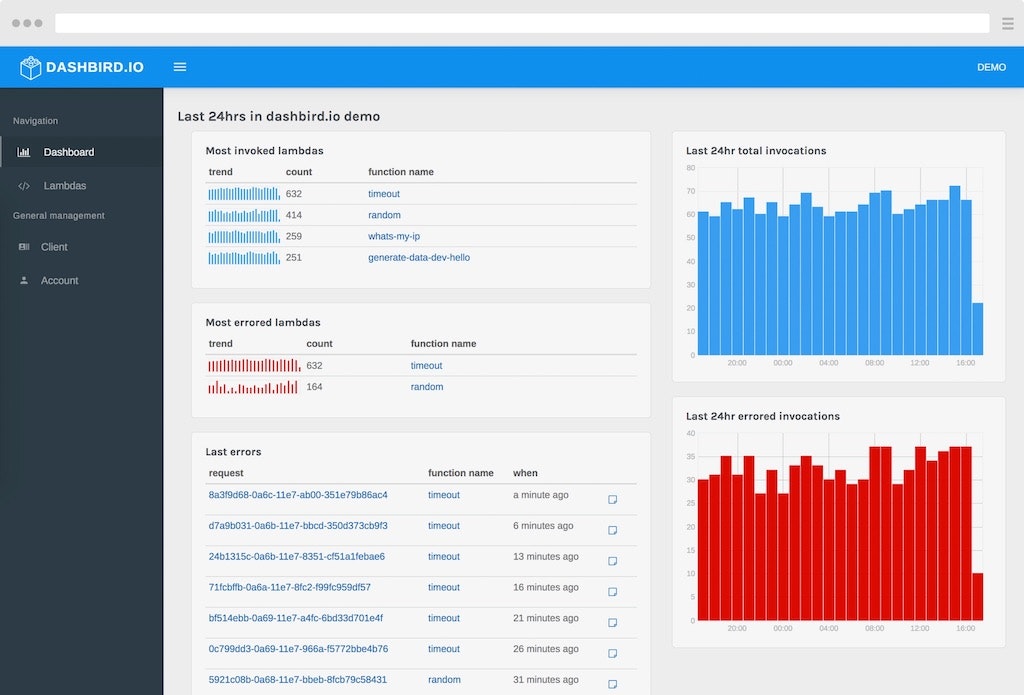Image resolution: width=1024 pixels, height=695 pixels.
Task: Open the browser menu icon
Action: tap(1007, 23)
